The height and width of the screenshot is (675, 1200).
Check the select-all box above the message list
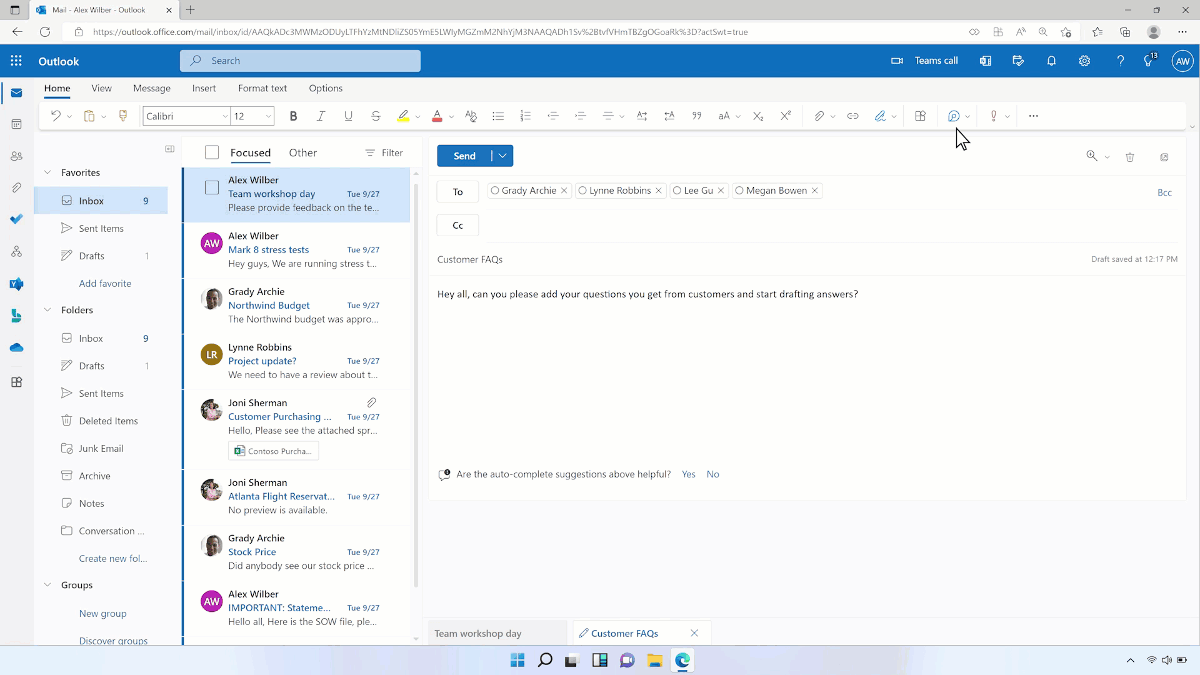pyautogui.click(x=211, y=152)
